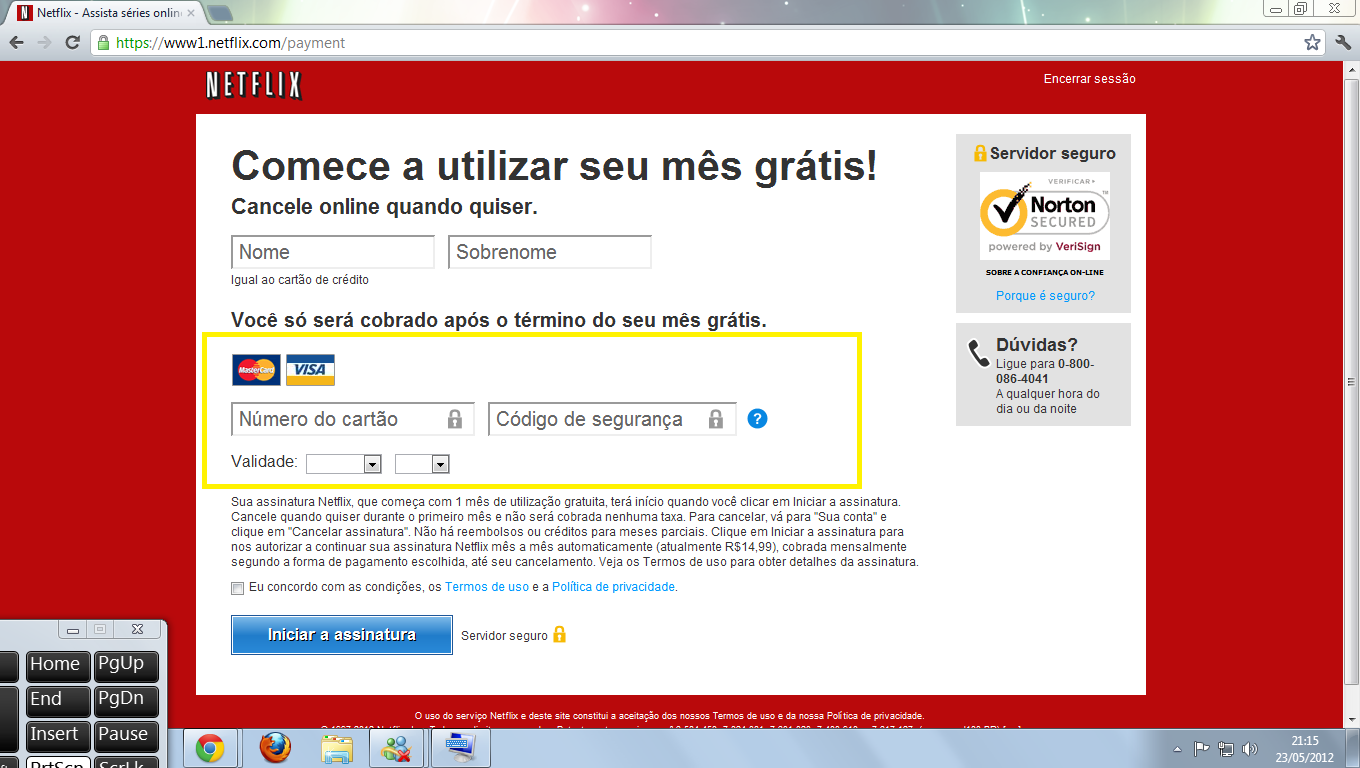Open the Política de privacidade link
The image size is (1360, 768).
[614, 587]
